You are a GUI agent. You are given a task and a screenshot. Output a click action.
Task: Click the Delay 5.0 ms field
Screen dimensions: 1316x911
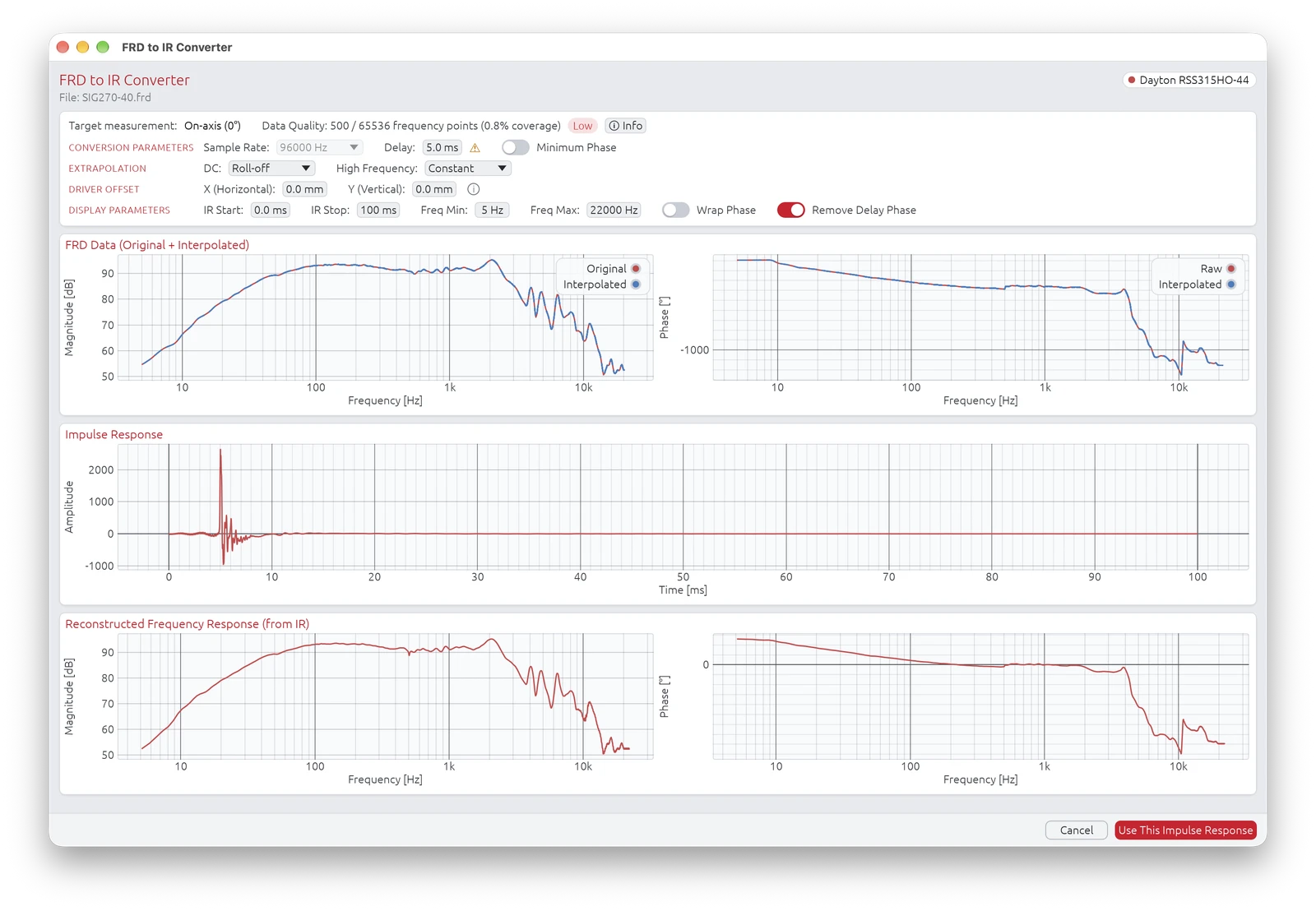coord(443,148)
